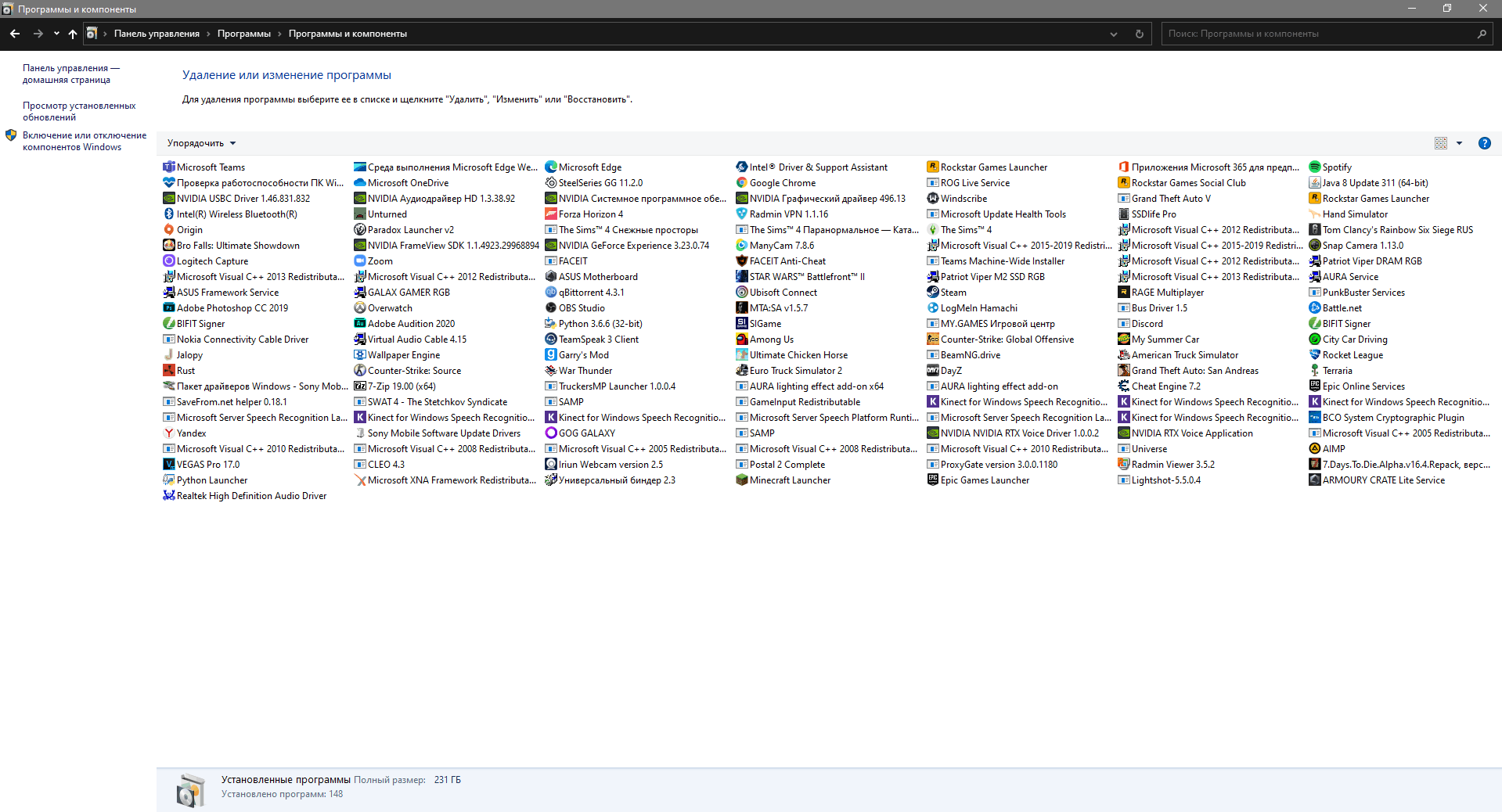Expand the chevron after Программы breadcrumb
Viewport: 1502px width, 812px height.
point(279,34)
